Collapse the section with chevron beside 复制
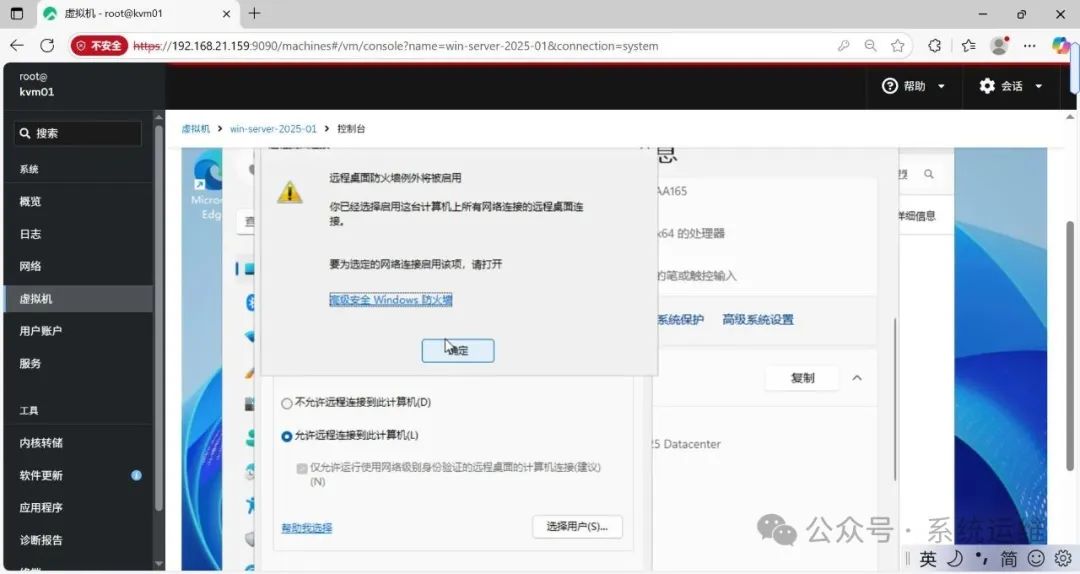1080x574 pixels. pos(857,378)
